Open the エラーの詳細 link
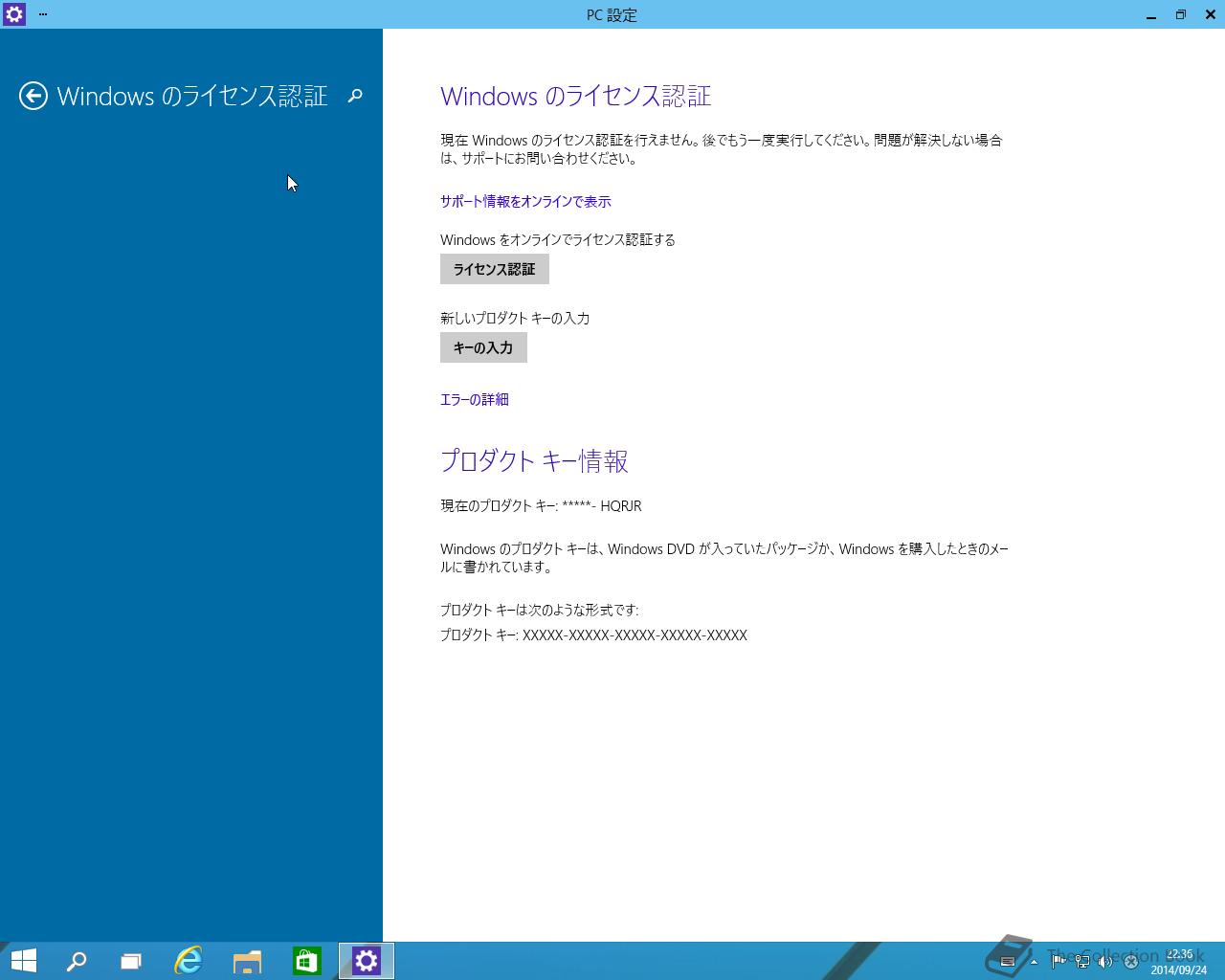The width and height of the screenshot is (1225, 980). point(475,399)
